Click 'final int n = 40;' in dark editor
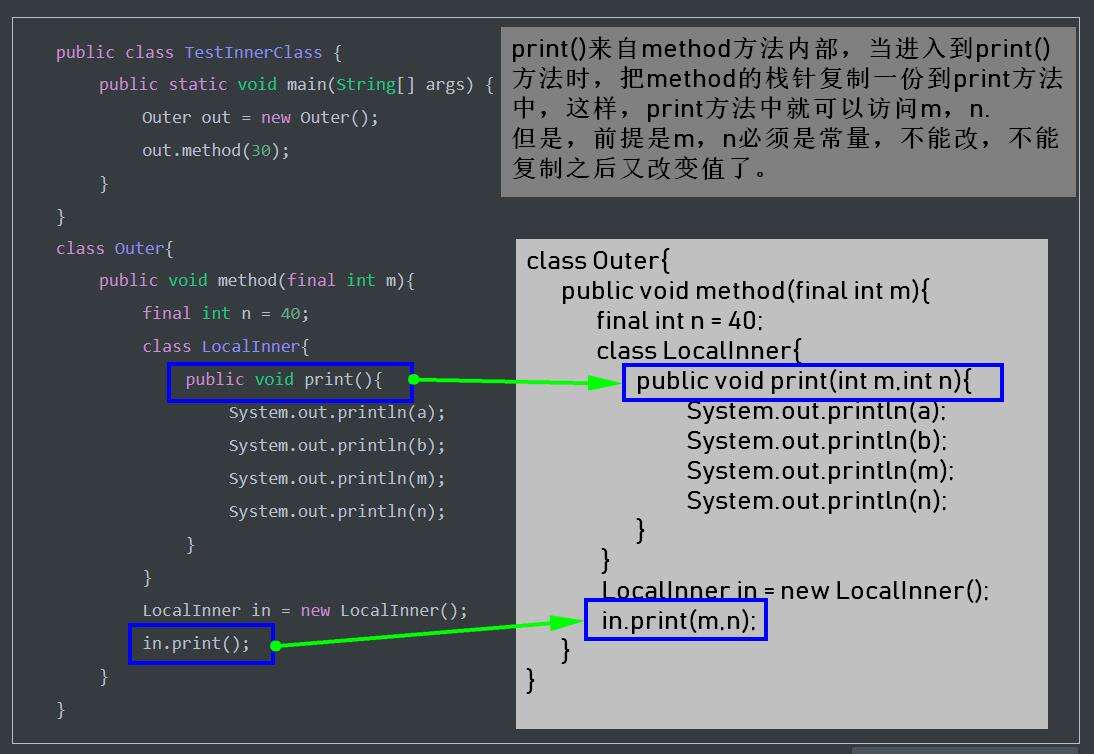 point(225,314)
